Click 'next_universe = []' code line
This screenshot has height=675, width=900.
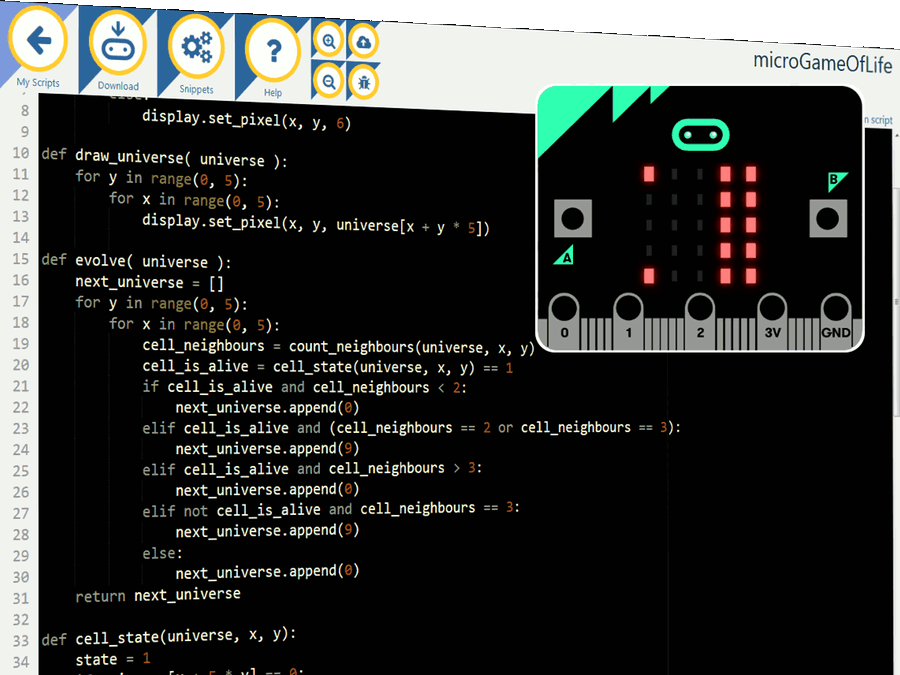pos(149,282)
